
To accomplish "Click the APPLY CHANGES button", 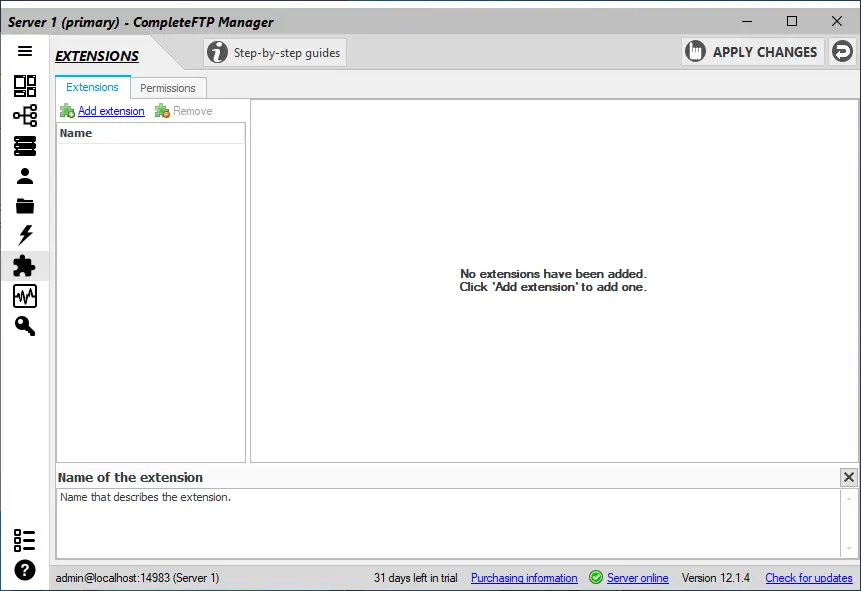I will click(753, 52).
